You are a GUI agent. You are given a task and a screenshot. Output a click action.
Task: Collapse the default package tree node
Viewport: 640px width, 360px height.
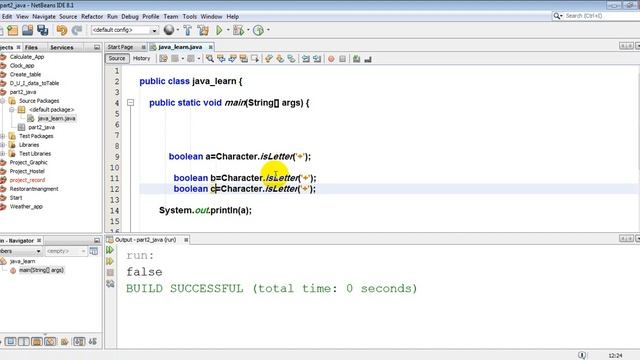pyautogui.click(x=12, y=109)
